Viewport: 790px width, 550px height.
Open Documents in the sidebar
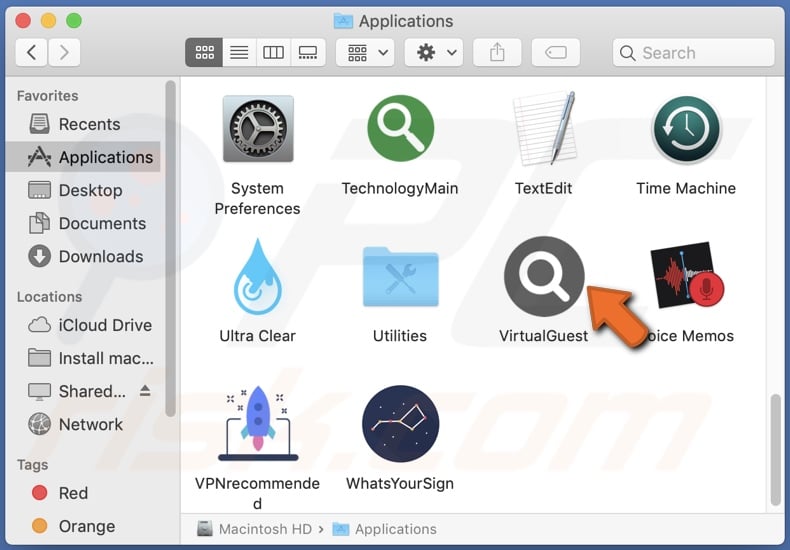click(83, 224)
